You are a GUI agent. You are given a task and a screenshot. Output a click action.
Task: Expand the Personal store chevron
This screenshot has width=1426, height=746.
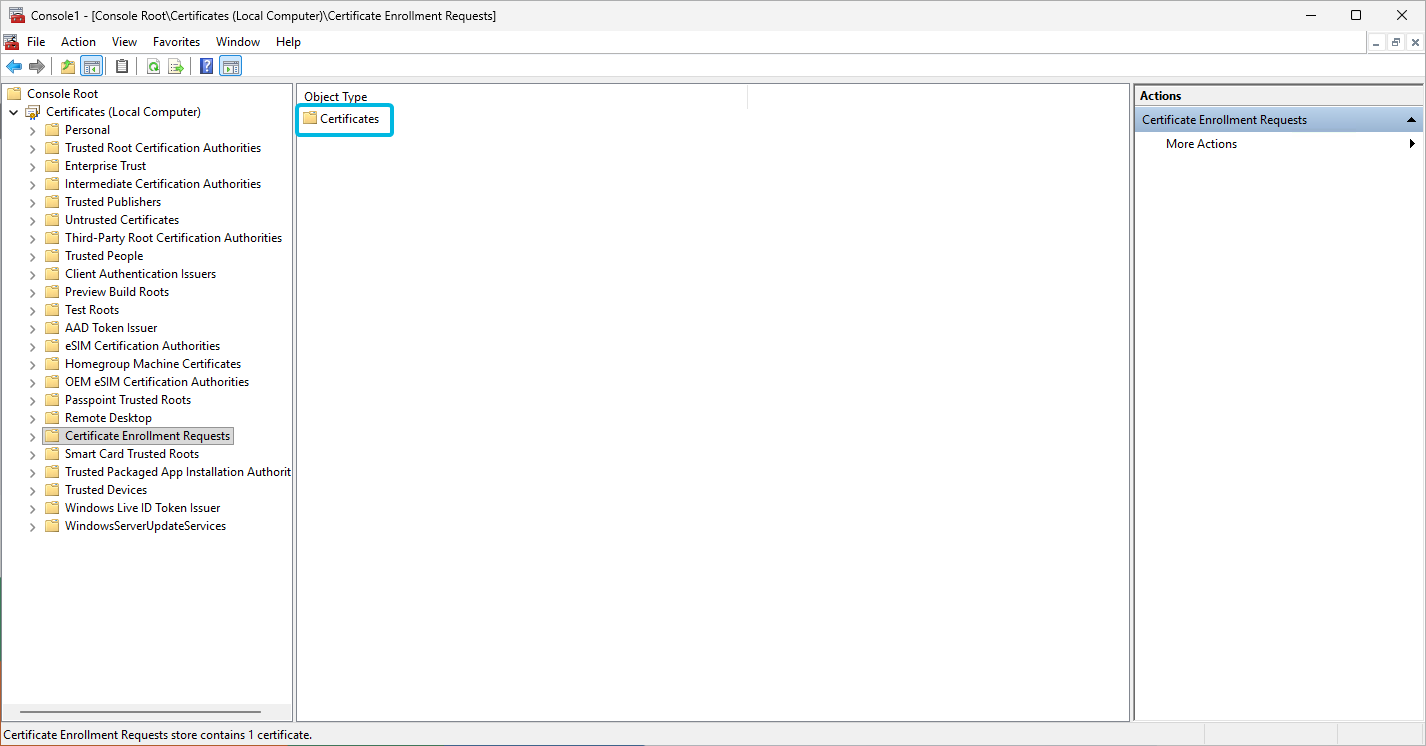pos(32,130)
